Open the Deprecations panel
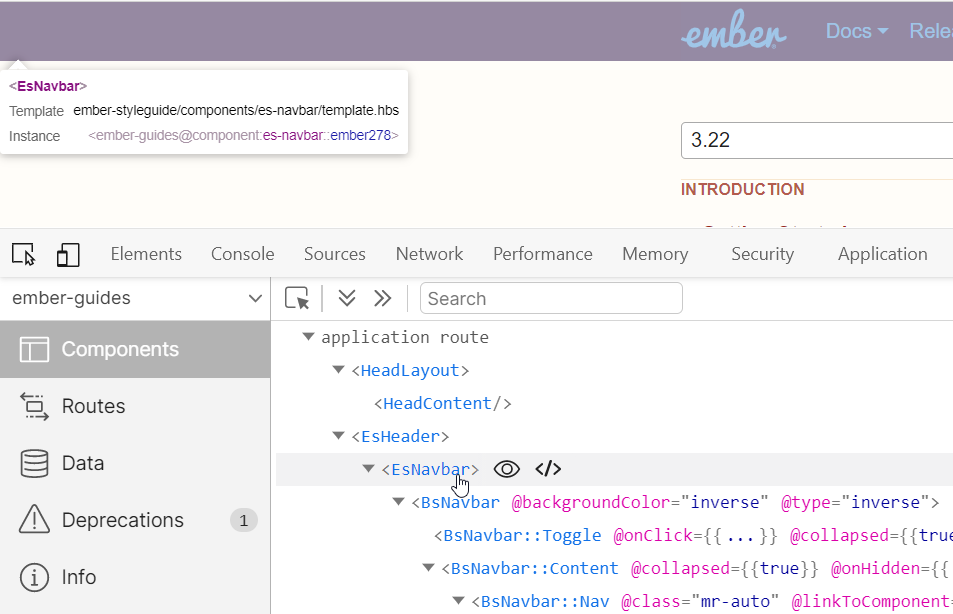 click(122, 520)
